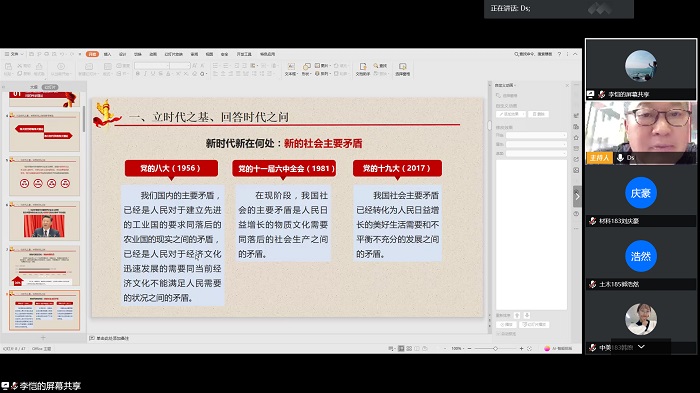The width and height of the screenshot is (700, 393).
Task: Select the Xi Jinping photo slide thumbnail
Action: point(44,221)
